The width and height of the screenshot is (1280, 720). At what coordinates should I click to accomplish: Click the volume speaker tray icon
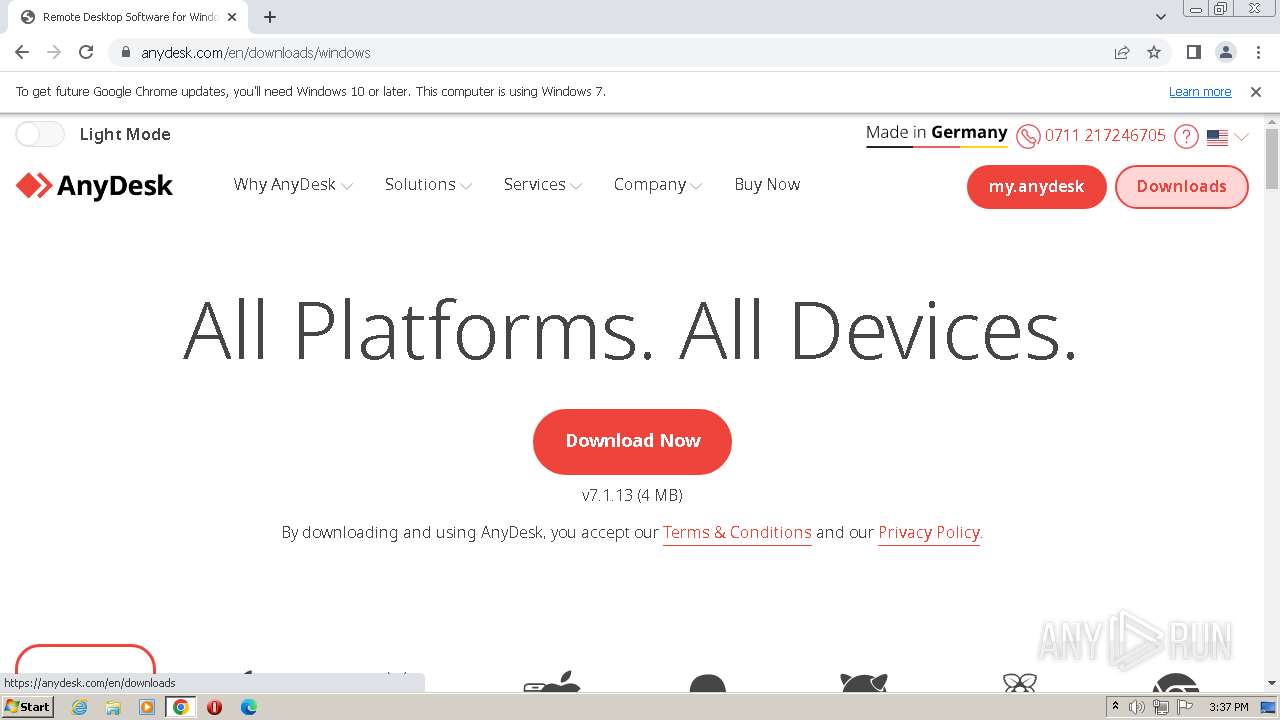point(1137,707)
